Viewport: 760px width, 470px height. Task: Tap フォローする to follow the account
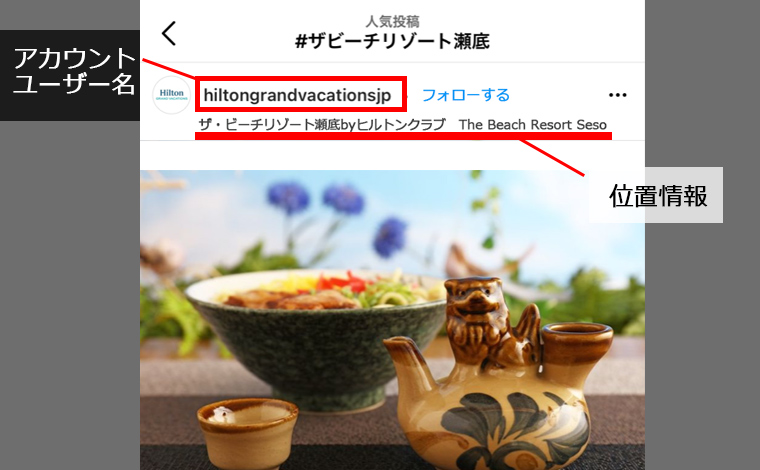coord(466,95)
